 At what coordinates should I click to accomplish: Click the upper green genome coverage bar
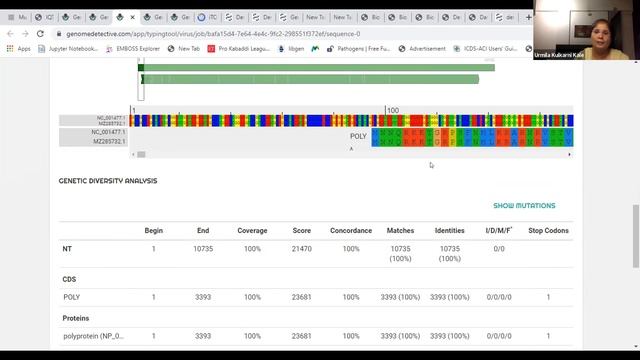(316, 67)
